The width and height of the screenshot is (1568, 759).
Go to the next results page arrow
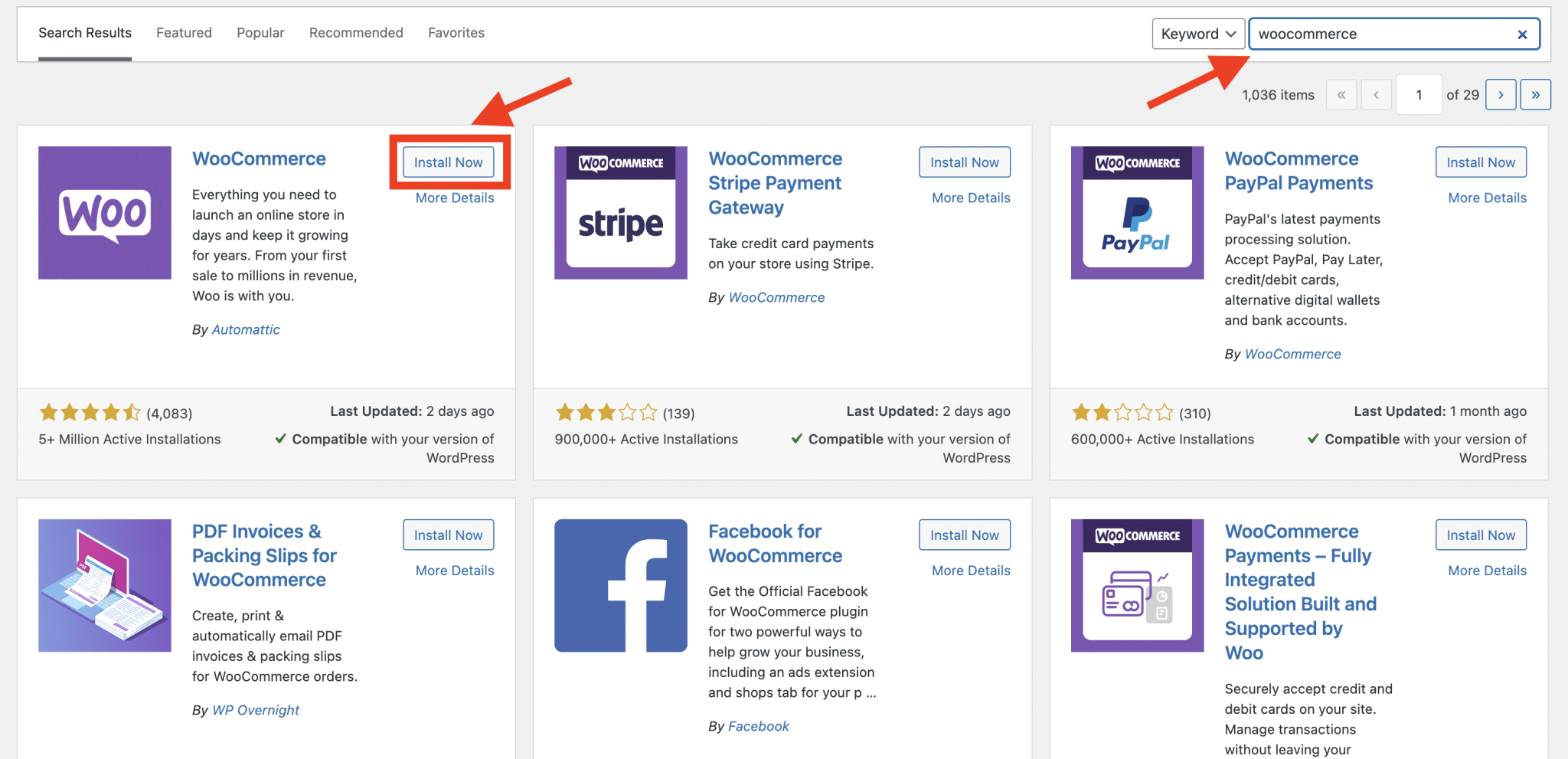[1501, 95]
